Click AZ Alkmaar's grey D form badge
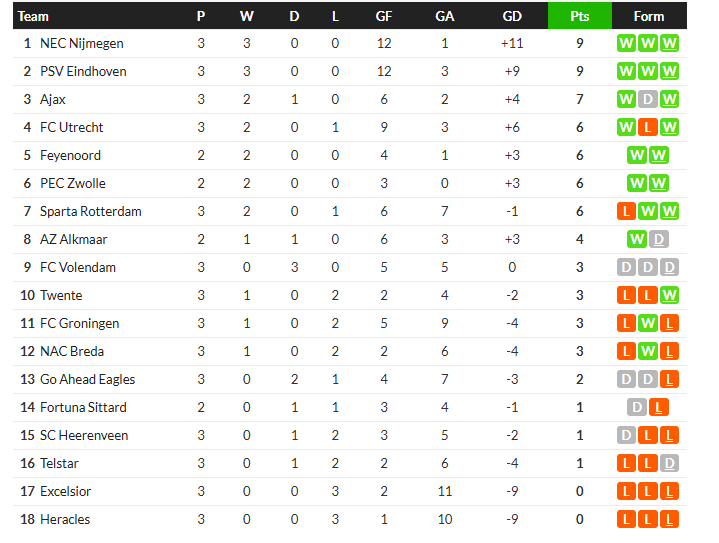 658,239
